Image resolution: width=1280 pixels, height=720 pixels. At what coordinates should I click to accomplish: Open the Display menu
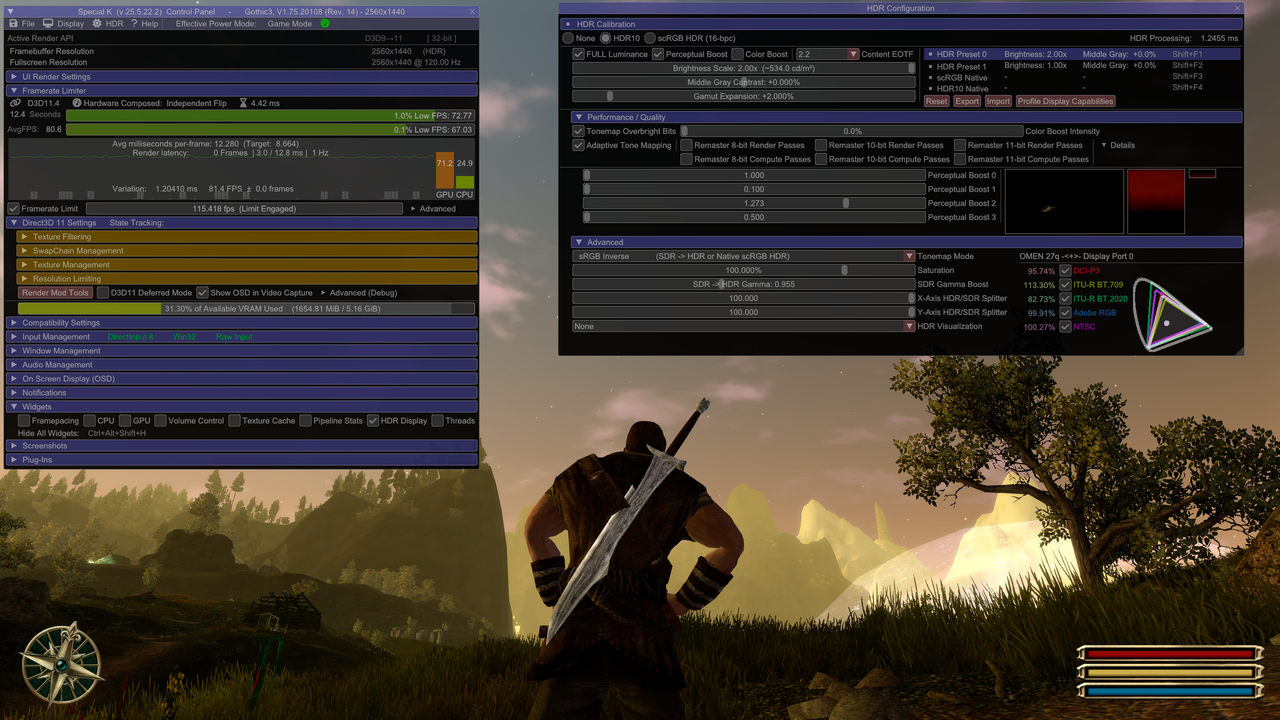click(64, 23)
